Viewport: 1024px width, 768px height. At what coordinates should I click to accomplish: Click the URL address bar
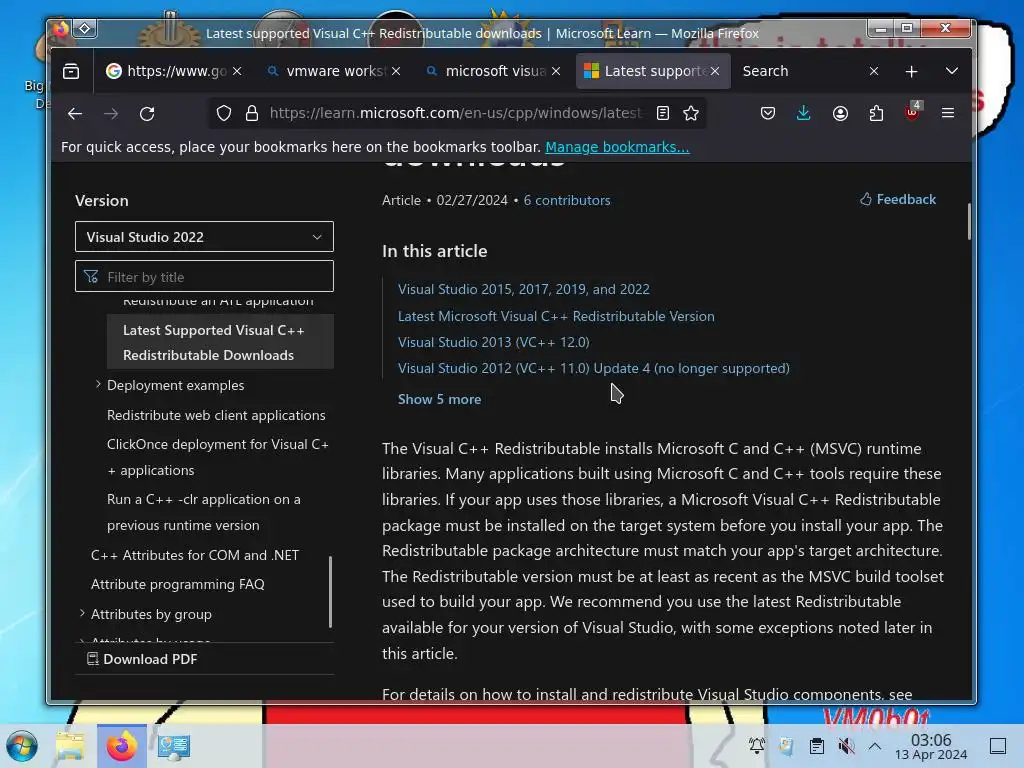(455, 113)
